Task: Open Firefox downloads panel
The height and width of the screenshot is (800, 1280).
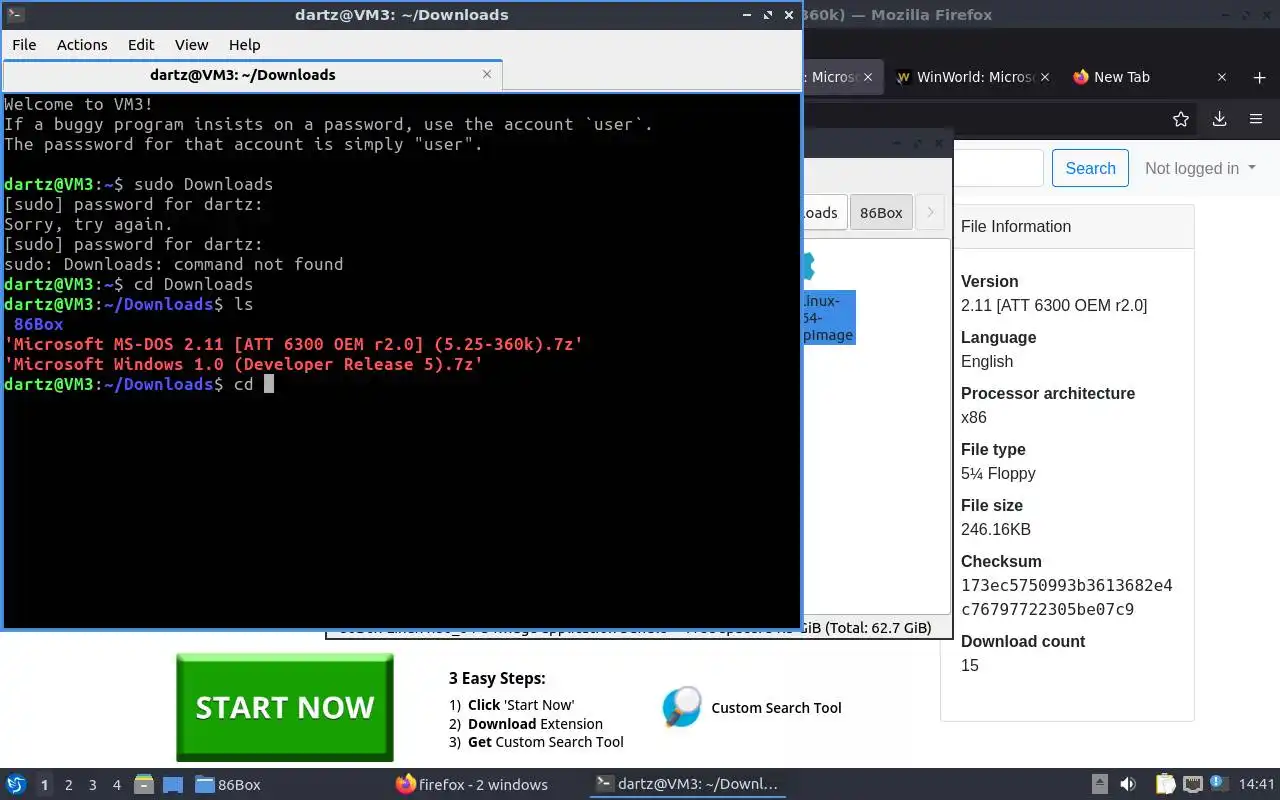Action: pos(1219,119)
